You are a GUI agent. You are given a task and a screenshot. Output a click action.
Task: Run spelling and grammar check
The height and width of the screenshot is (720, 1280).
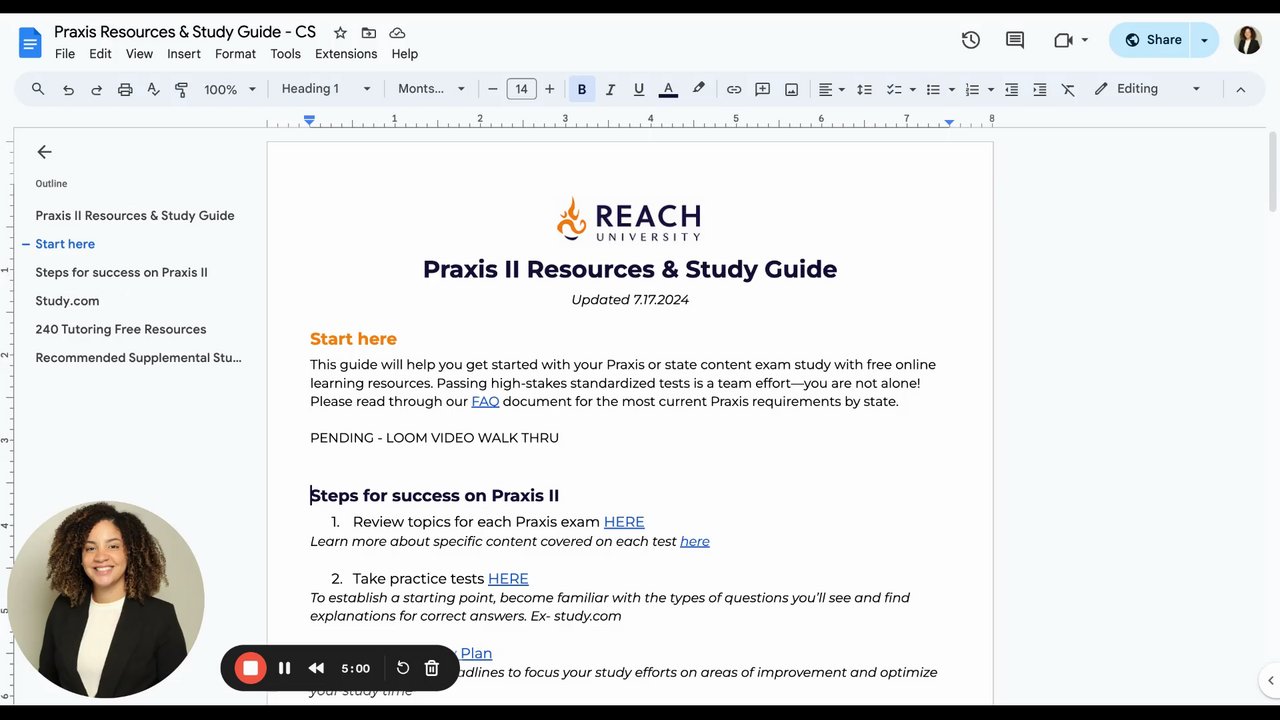pyautogui.click(x=153, y=89)
